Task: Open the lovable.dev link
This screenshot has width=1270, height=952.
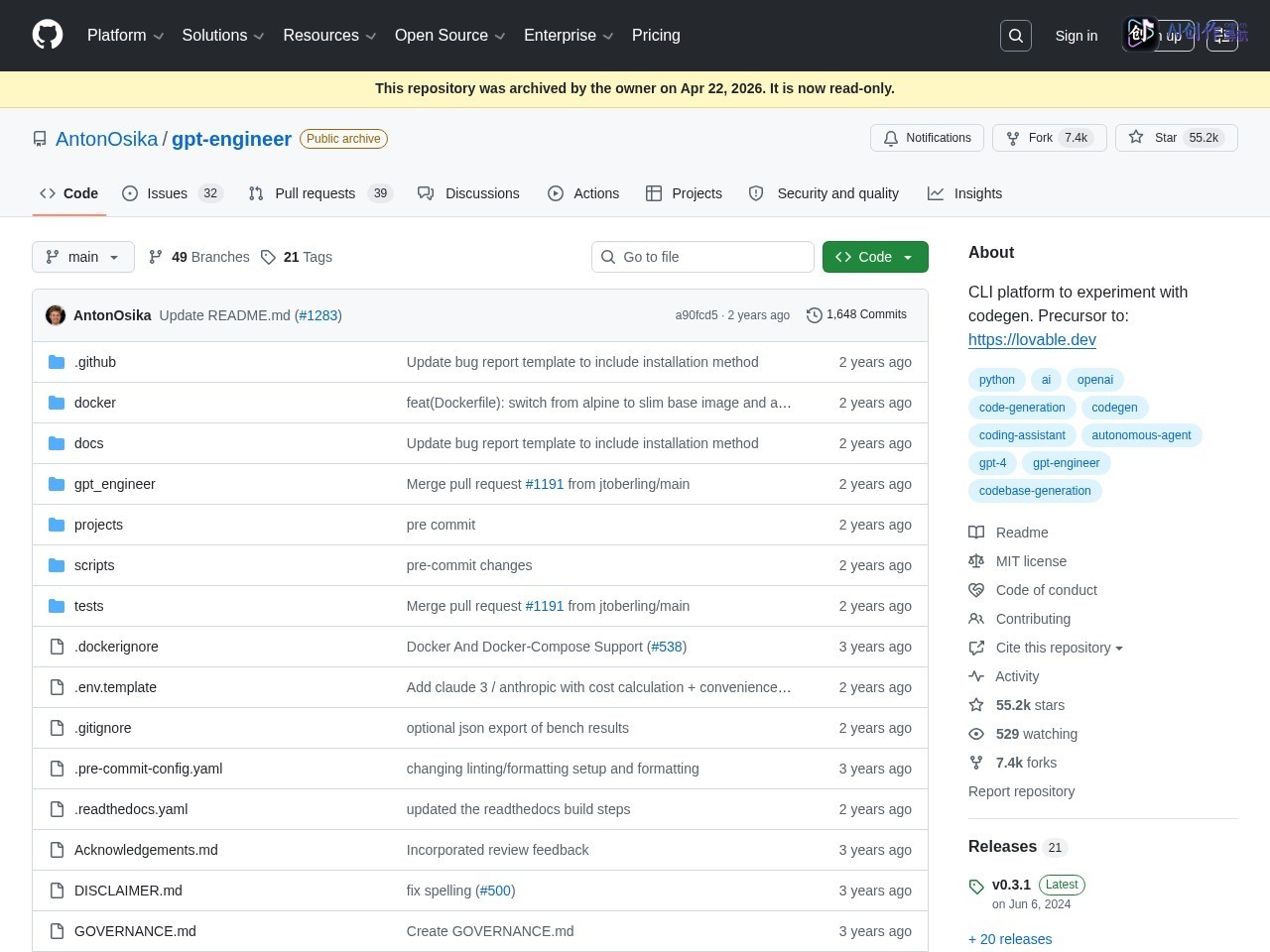Action: 1032,339
